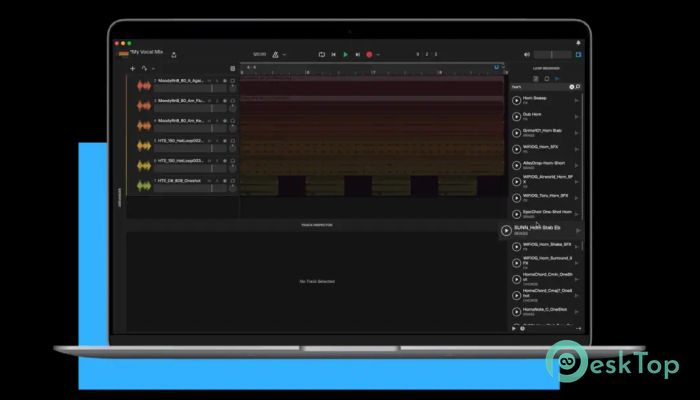Toggle input monitor on MoodyRnB_80_Am_Flu track
The image size is (700, 400).
coord(233,101)
